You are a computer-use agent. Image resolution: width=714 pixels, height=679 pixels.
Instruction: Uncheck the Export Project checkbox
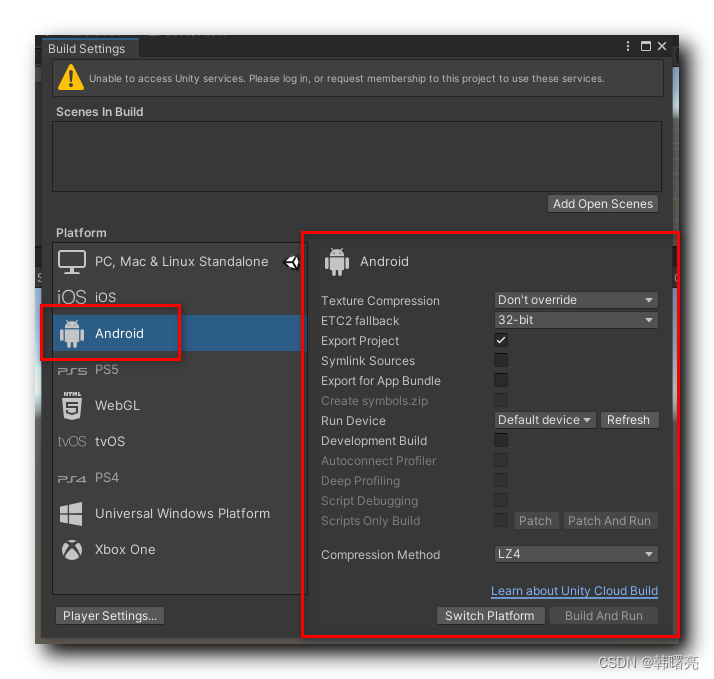point(501,340)
